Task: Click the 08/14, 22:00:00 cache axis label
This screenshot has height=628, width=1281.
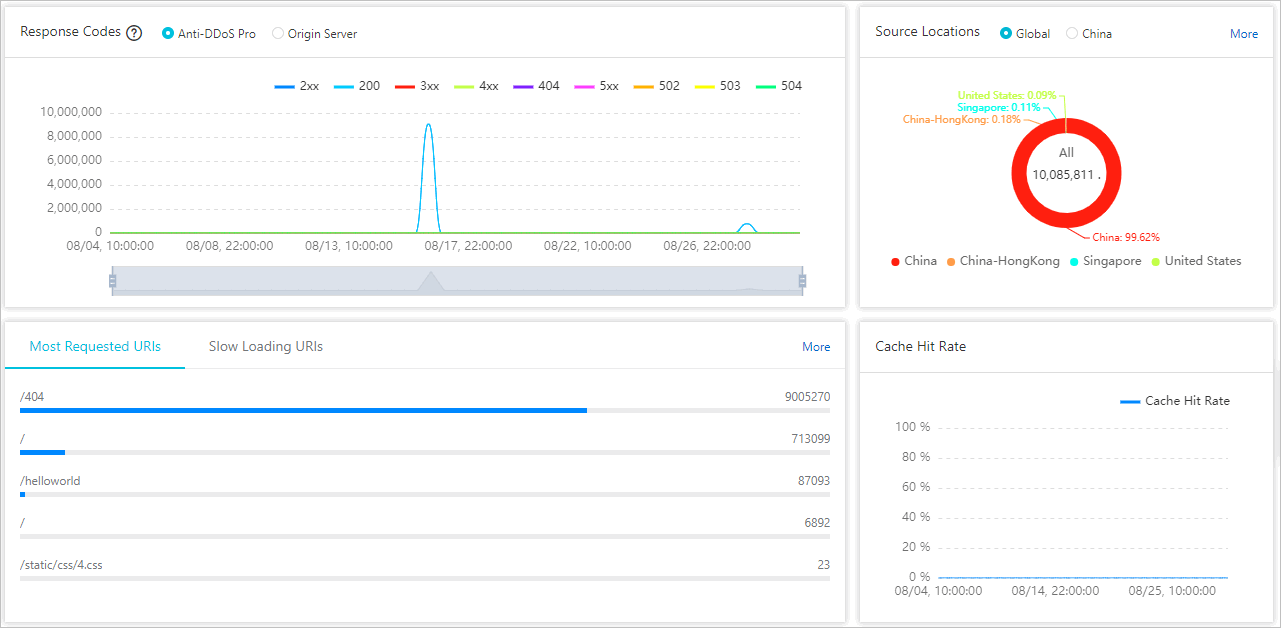Action: (1055, 591)
